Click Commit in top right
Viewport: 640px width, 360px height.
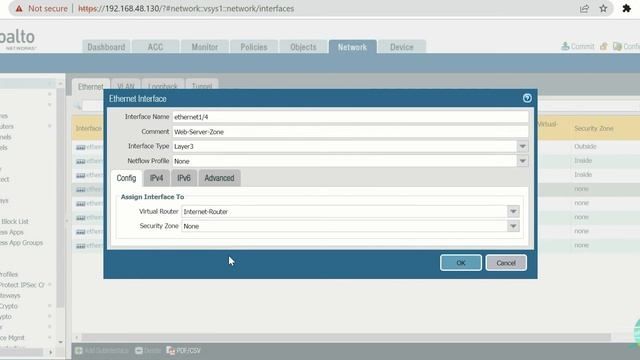578,46
